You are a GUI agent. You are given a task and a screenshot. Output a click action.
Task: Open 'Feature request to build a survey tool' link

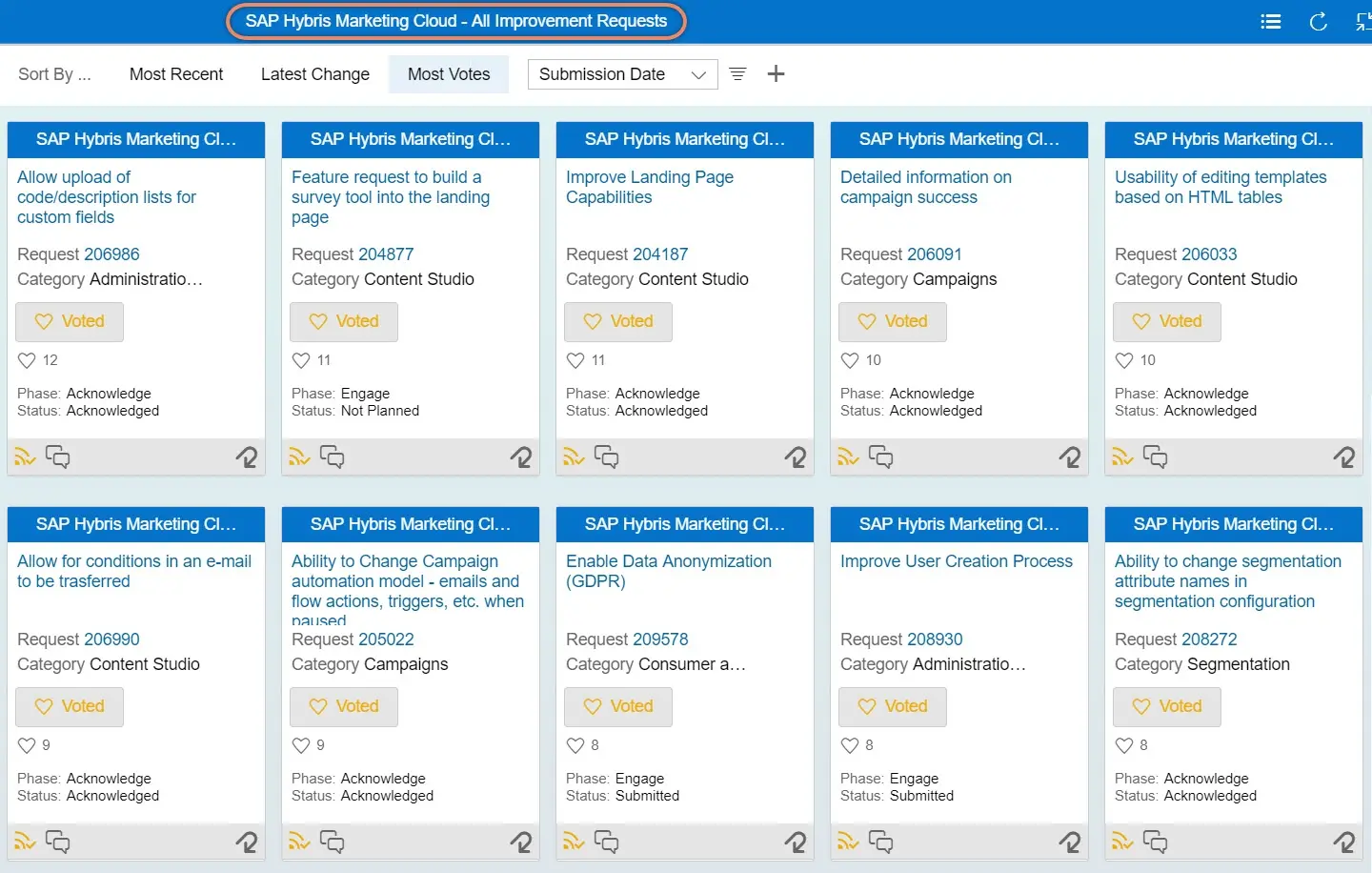391,197
